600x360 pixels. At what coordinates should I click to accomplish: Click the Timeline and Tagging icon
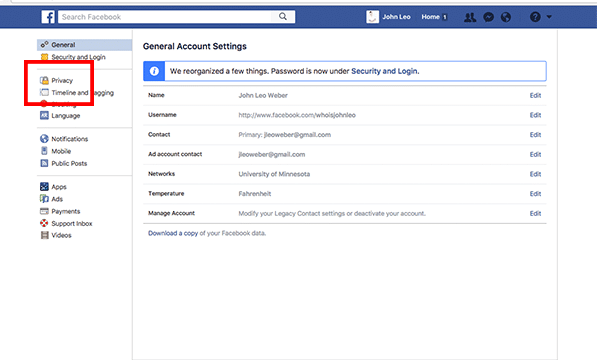pyautogui.click(x=44, y=92)
